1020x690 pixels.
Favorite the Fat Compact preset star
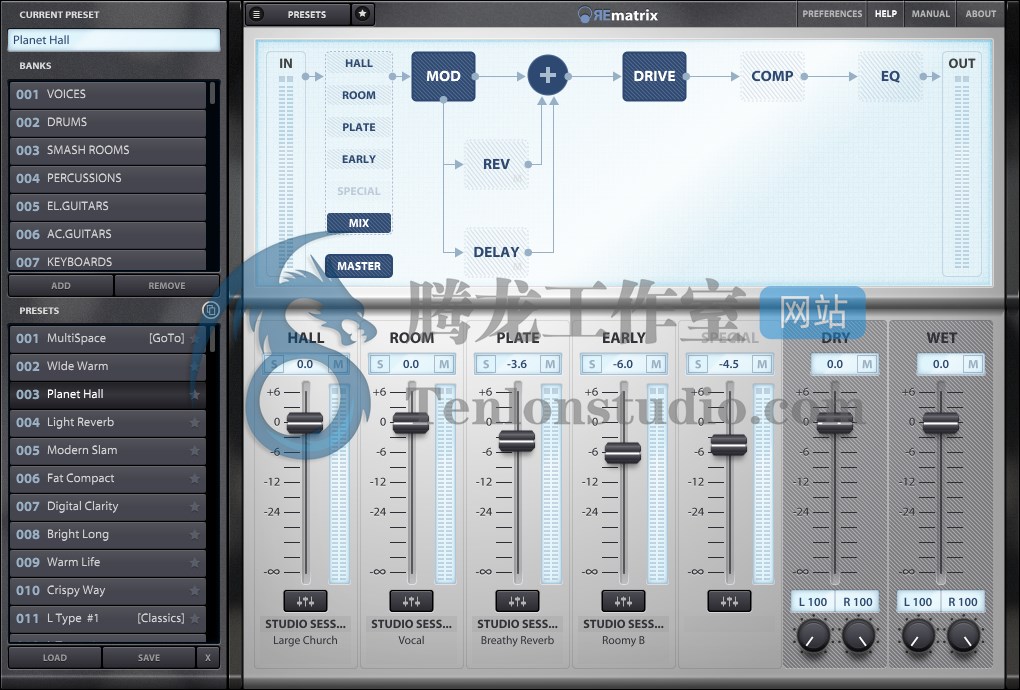click(195, 479)
